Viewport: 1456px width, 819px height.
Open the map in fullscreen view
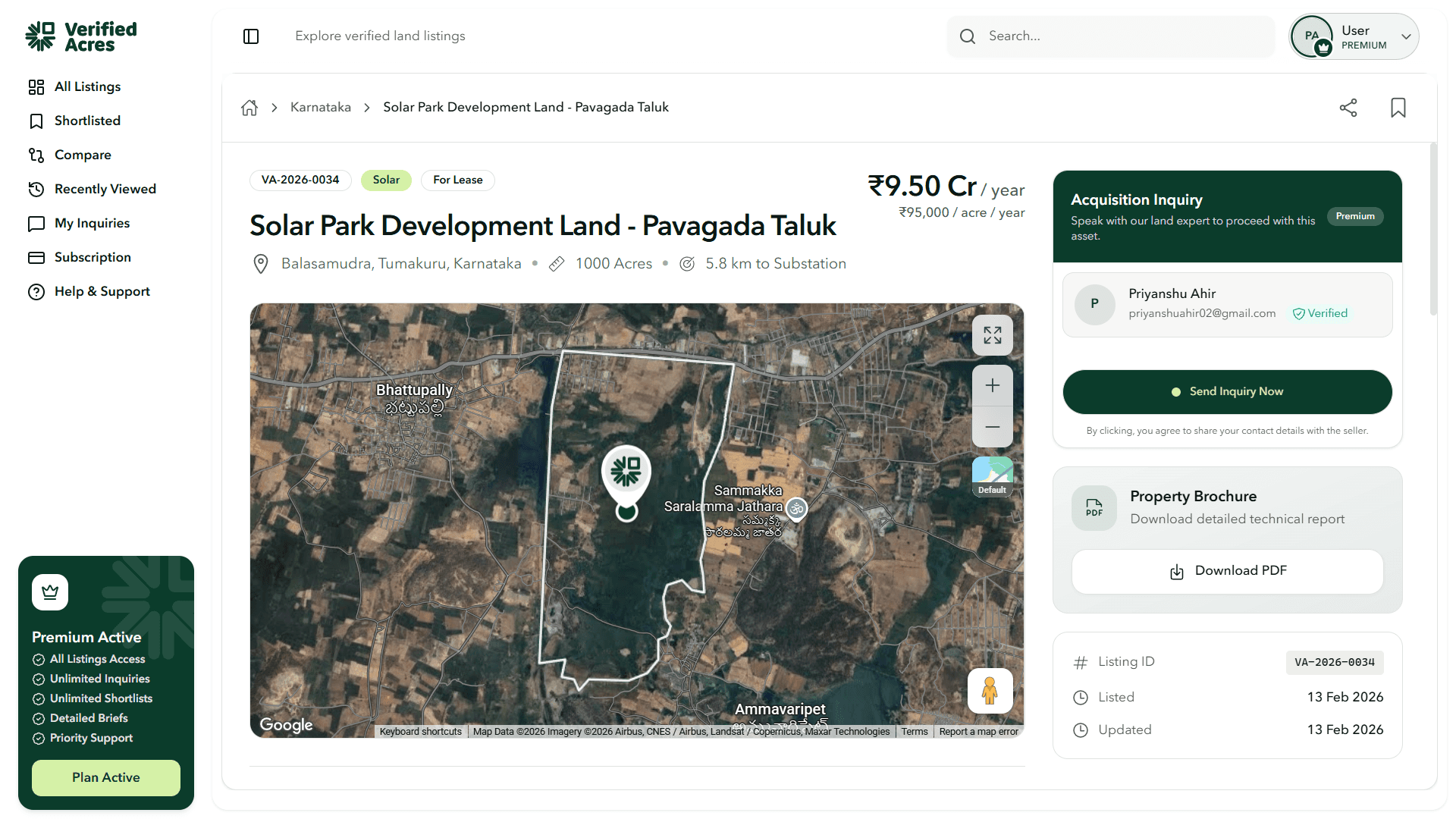[992, 335]
